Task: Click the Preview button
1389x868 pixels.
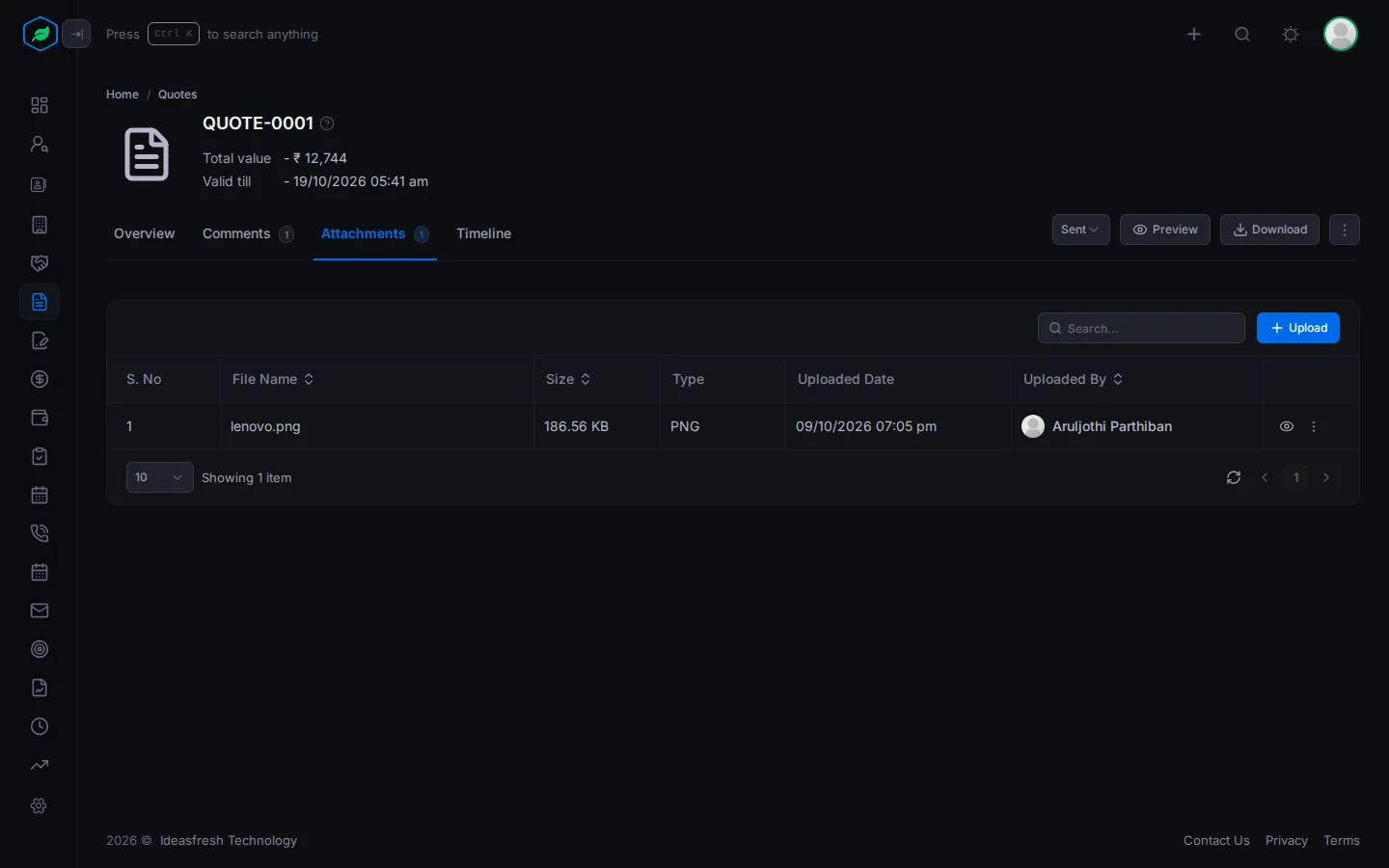Action: [x=1165, y=230]
